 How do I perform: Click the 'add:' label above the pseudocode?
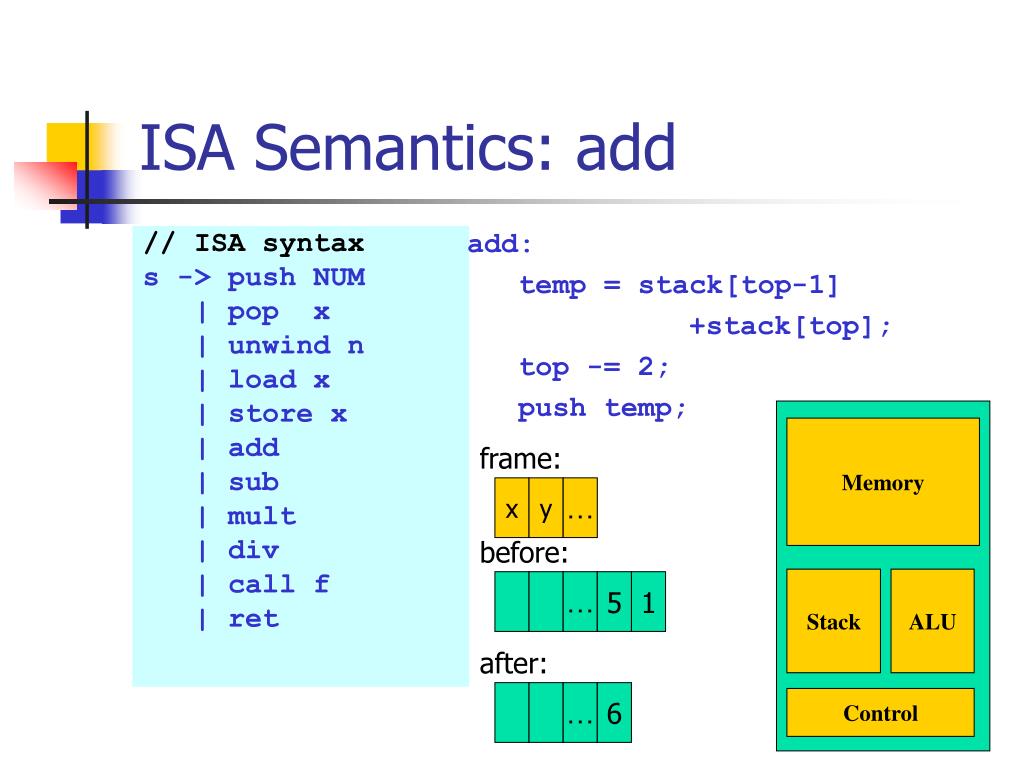[x=500, y=244]
